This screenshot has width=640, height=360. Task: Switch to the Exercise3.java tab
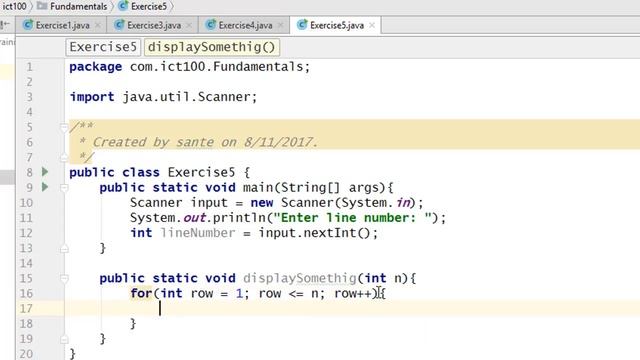[153, 25]
